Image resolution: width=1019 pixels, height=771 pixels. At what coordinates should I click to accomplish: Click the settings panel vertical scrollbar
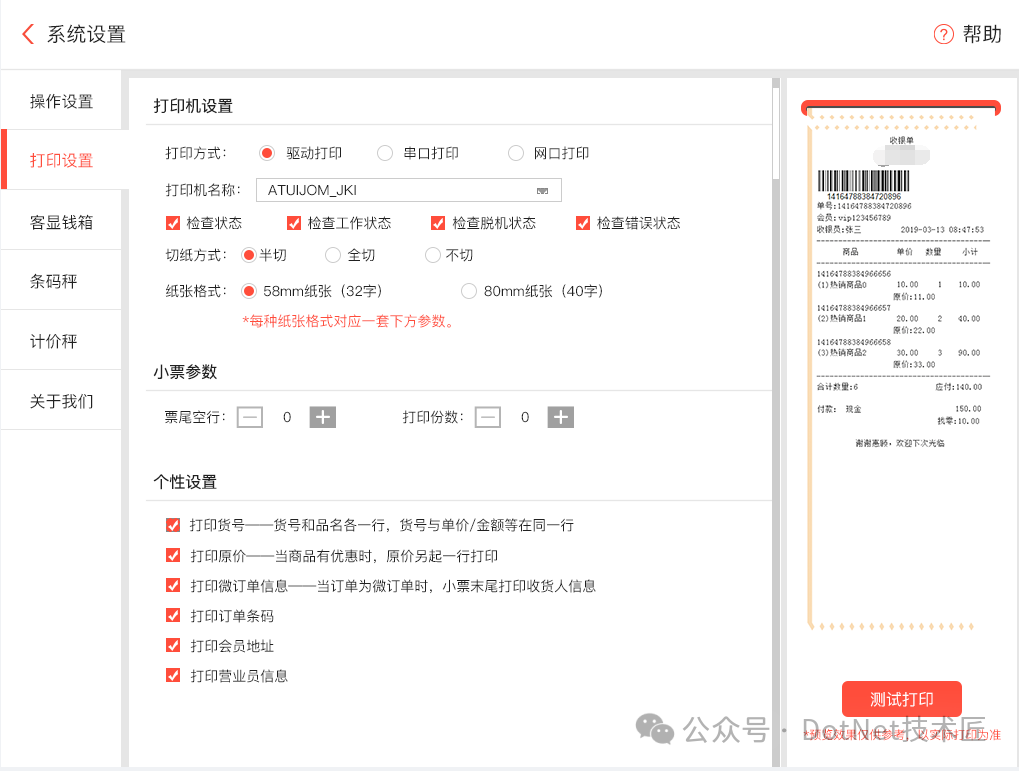point(776,130)
